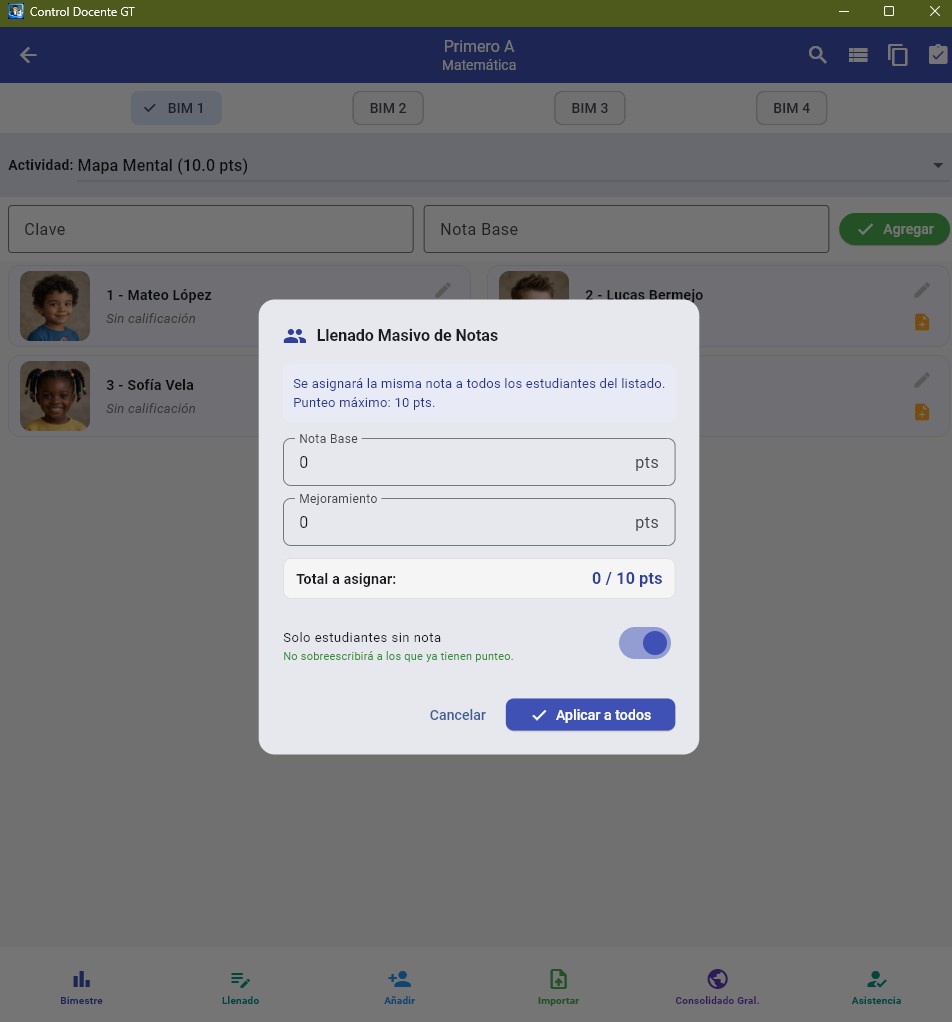
Task: Open Importar in bottom navigation
Action: point(558,987)
